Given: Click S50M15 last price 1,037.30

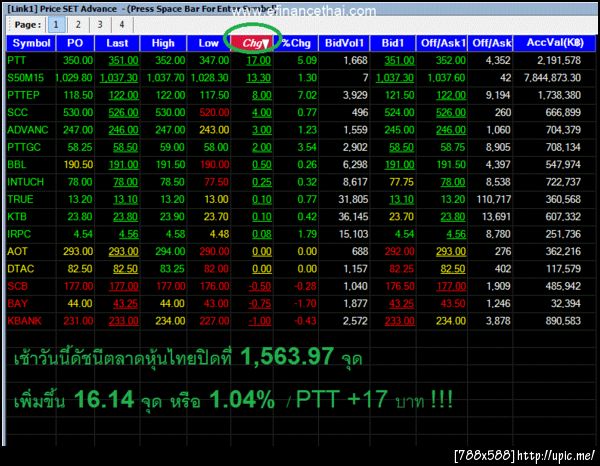Looking at the screenshot, I should (119, 78).
